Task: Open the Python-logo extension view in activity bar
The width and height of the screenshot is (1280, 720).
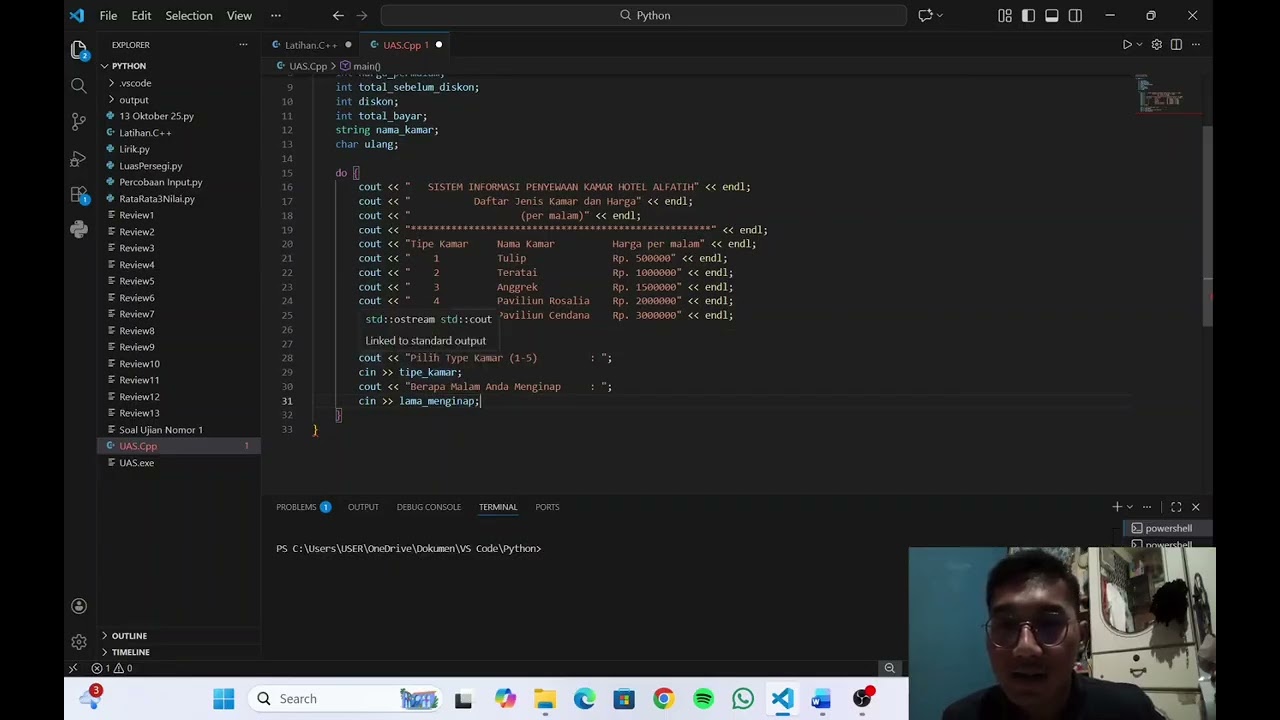Action: [x=79, y=230]
